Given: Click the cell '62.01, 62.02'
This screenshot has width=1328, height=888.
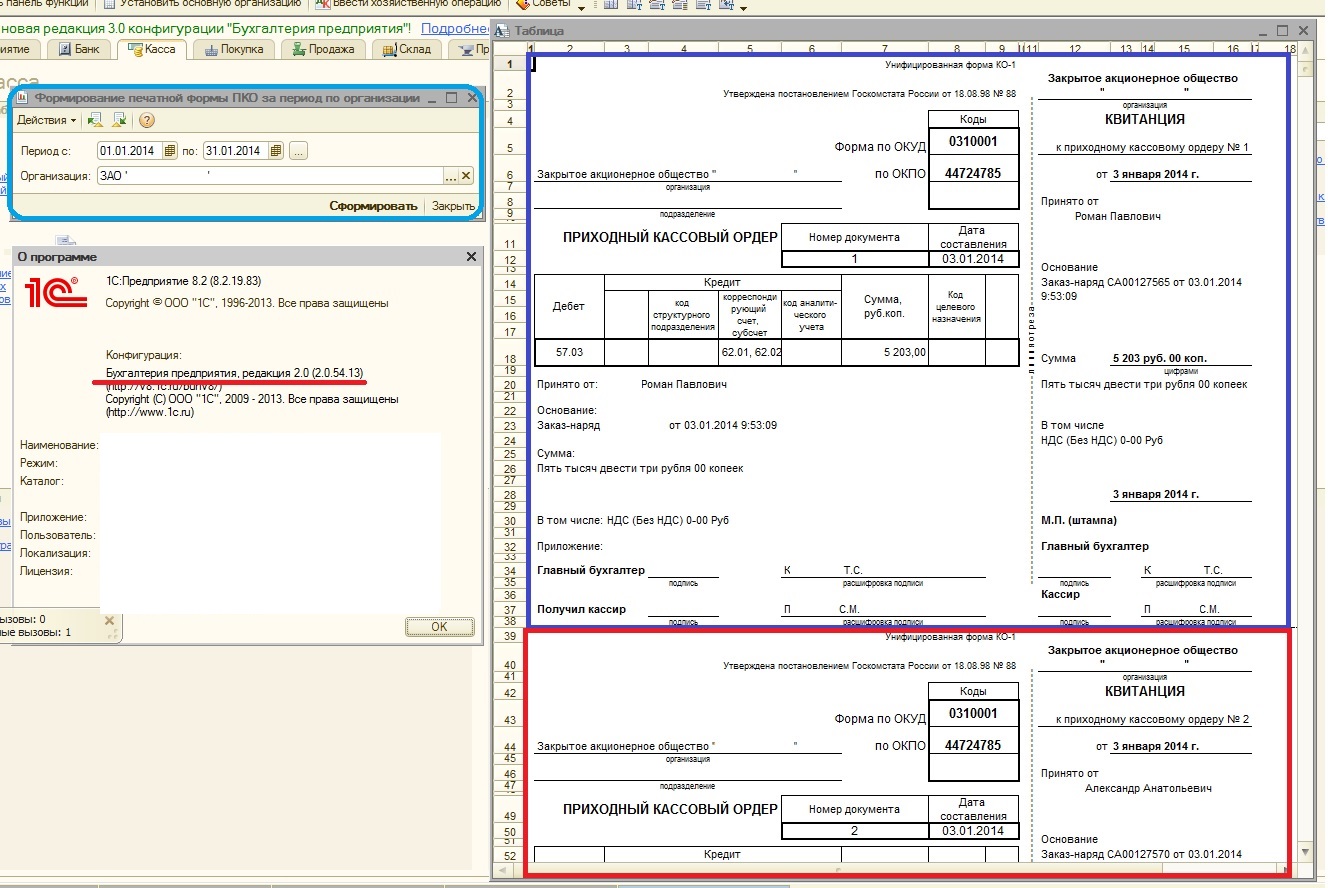Looking at the screenshot, I should pos(750,352).
